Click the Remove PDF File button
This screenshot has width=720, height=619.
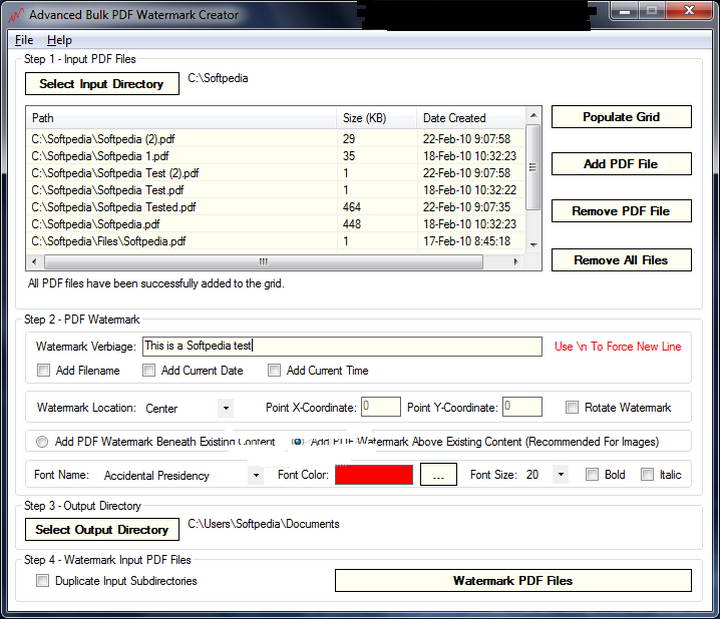(621, 211)
